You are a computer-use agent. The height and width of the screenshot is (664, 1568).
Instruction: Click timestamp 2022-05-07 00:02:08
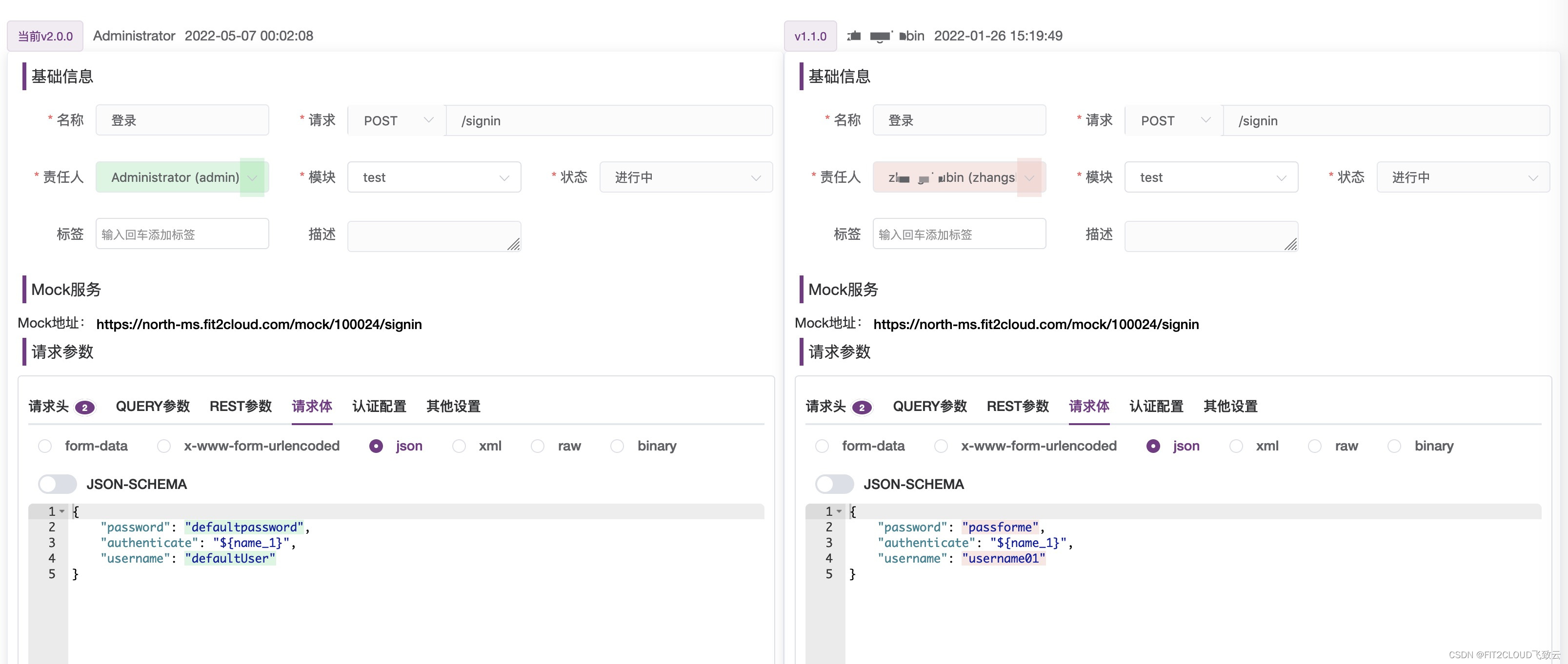[249, 36]
